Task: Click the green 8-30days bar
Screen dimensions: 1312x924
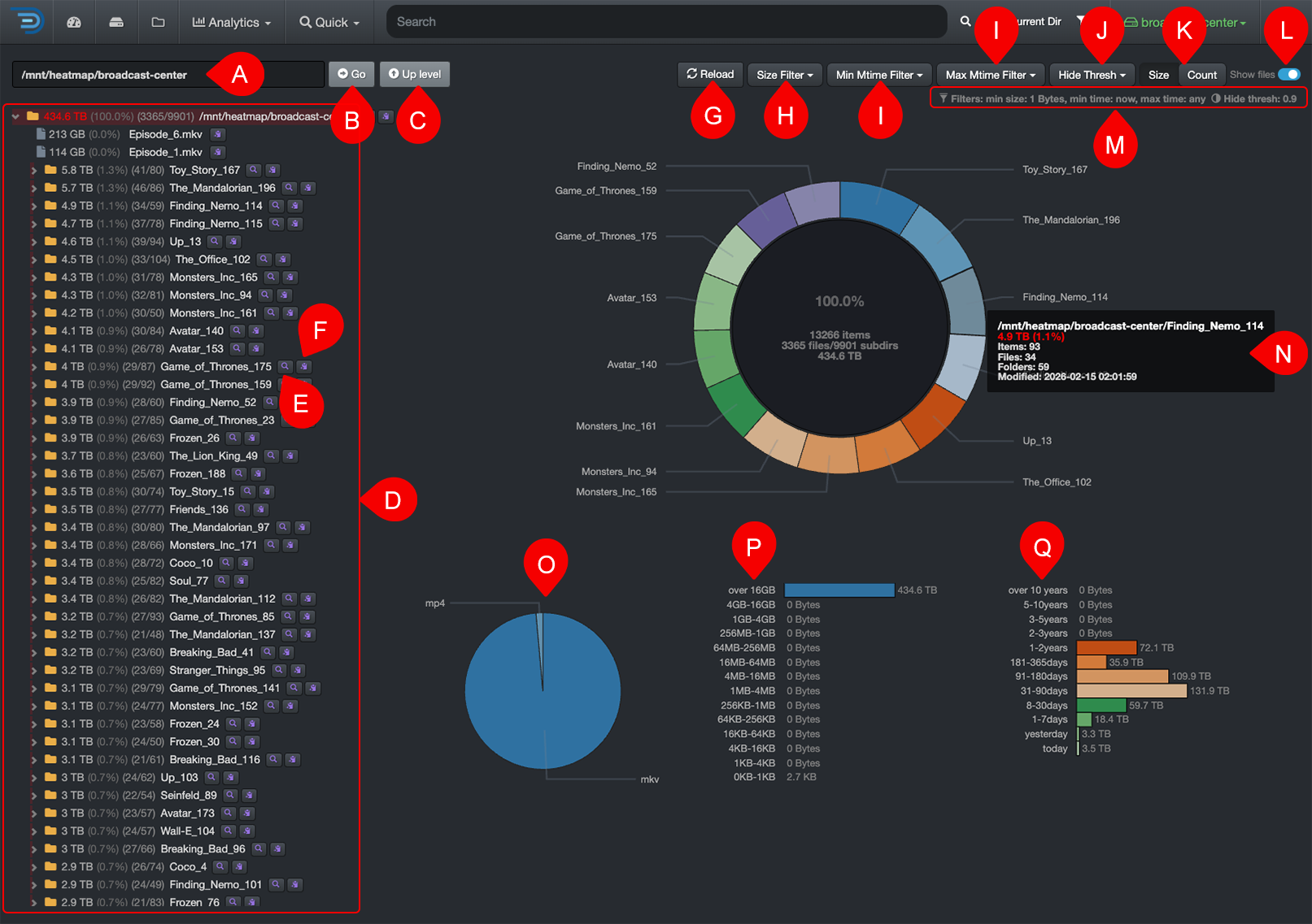Action: (x=1101, y=705)
